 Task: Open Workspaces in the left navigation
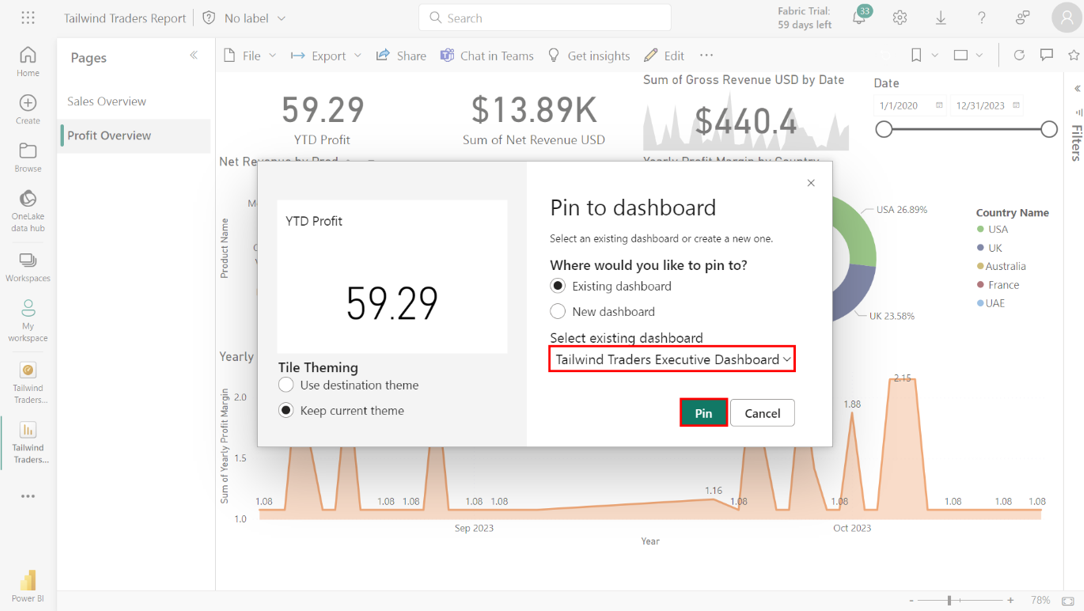point(28,267)
